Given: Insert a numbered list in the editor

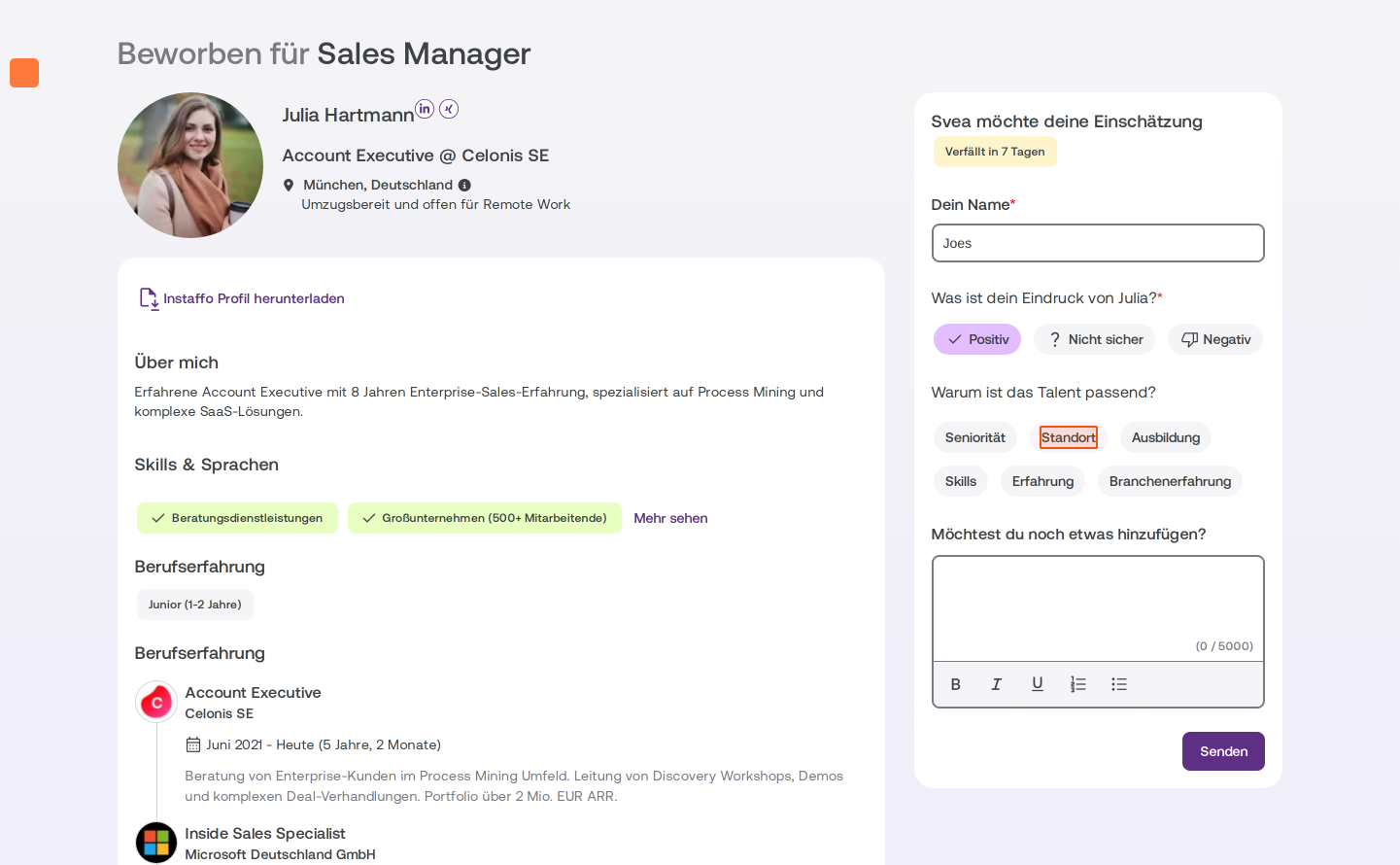Looking at the screenshot, I should coord(1078,684).
